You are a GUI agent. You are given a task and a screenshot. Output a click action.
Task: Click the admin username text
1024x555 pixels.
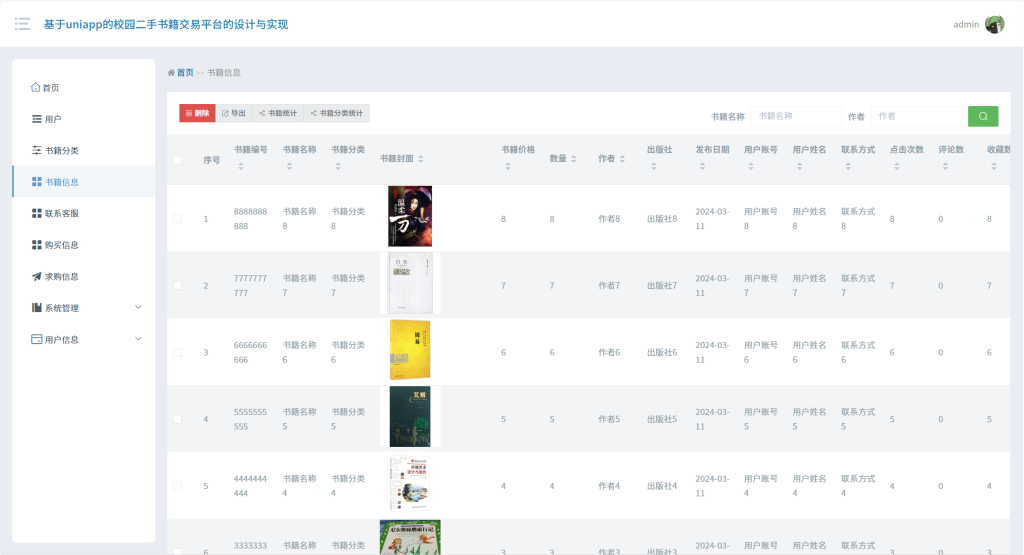tap(966, 24)
